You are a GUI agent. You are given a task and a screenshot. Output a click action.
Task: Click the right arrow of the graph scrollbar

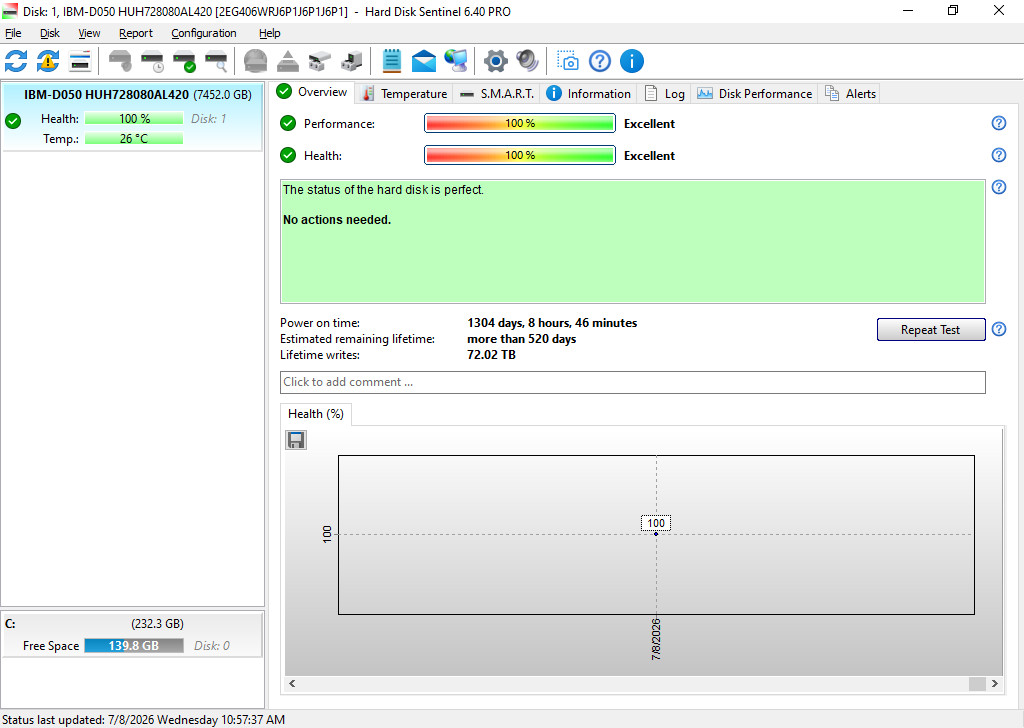point(995,684)
